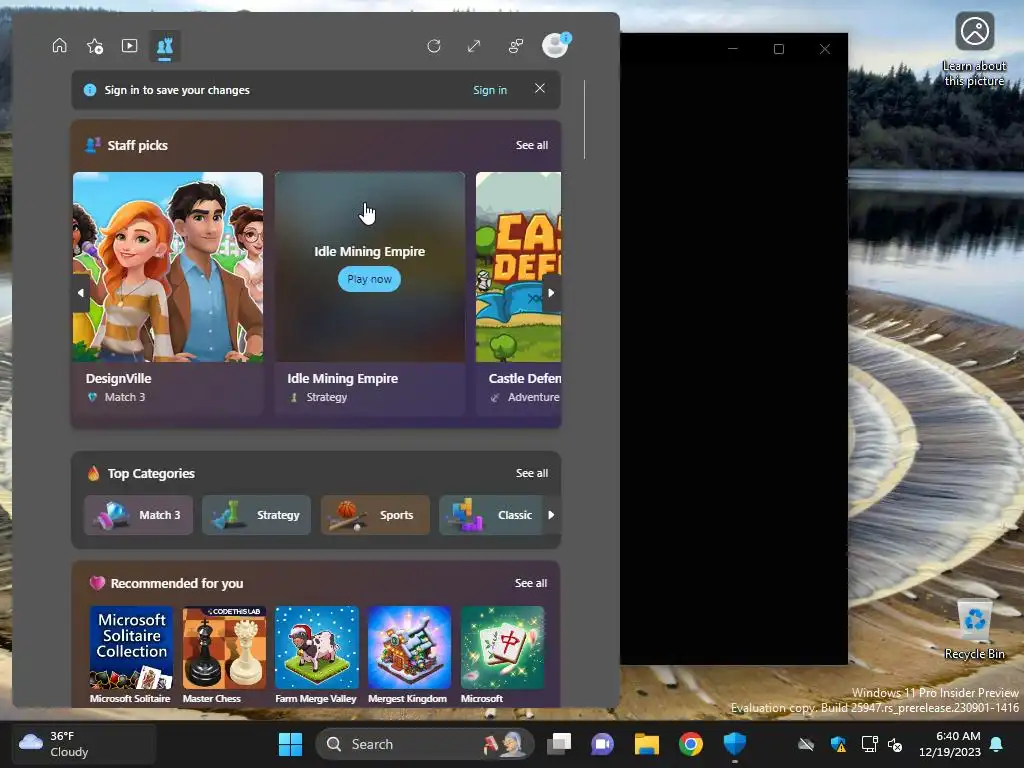This screenshot has height=768, width=1024.
Task: Click the DesignVille title text
Action: coord(118,378)
